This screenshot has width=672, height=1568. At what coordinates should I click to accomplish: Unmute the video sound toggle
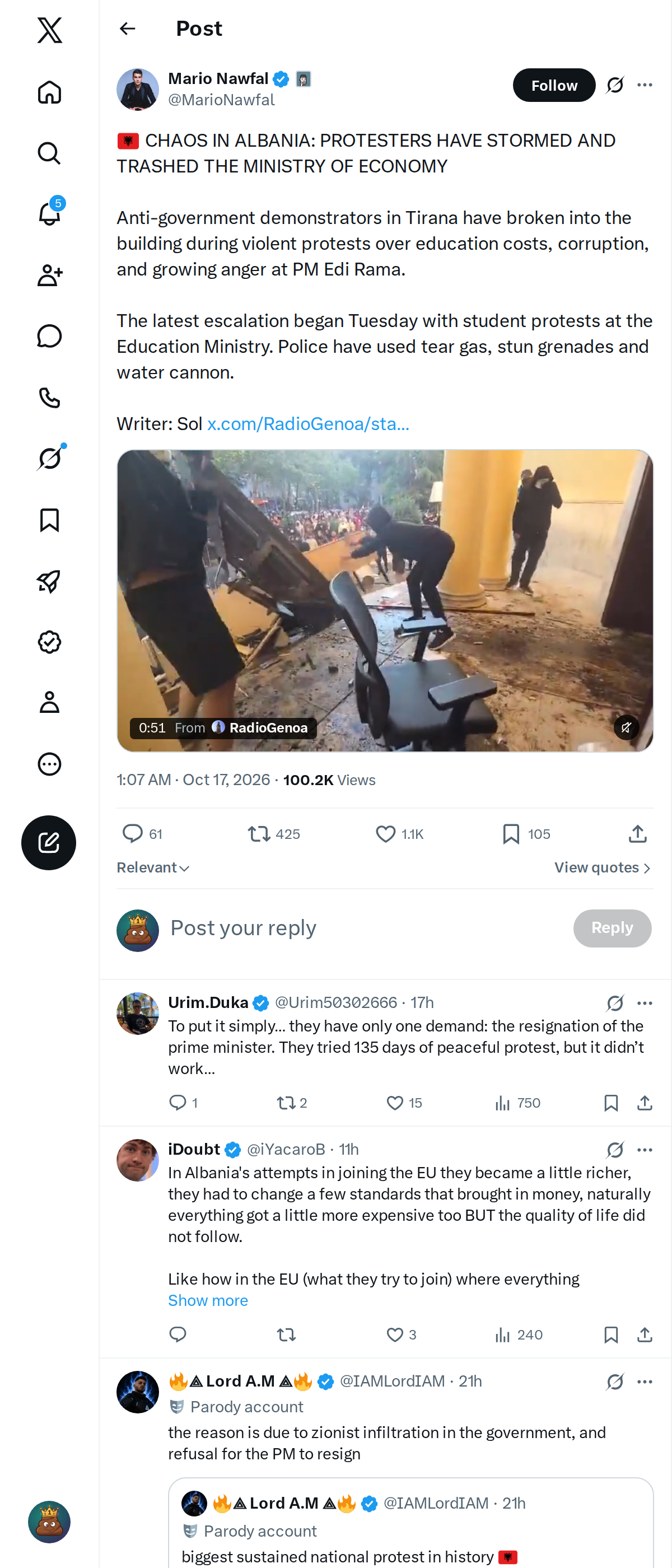point(626,727)
